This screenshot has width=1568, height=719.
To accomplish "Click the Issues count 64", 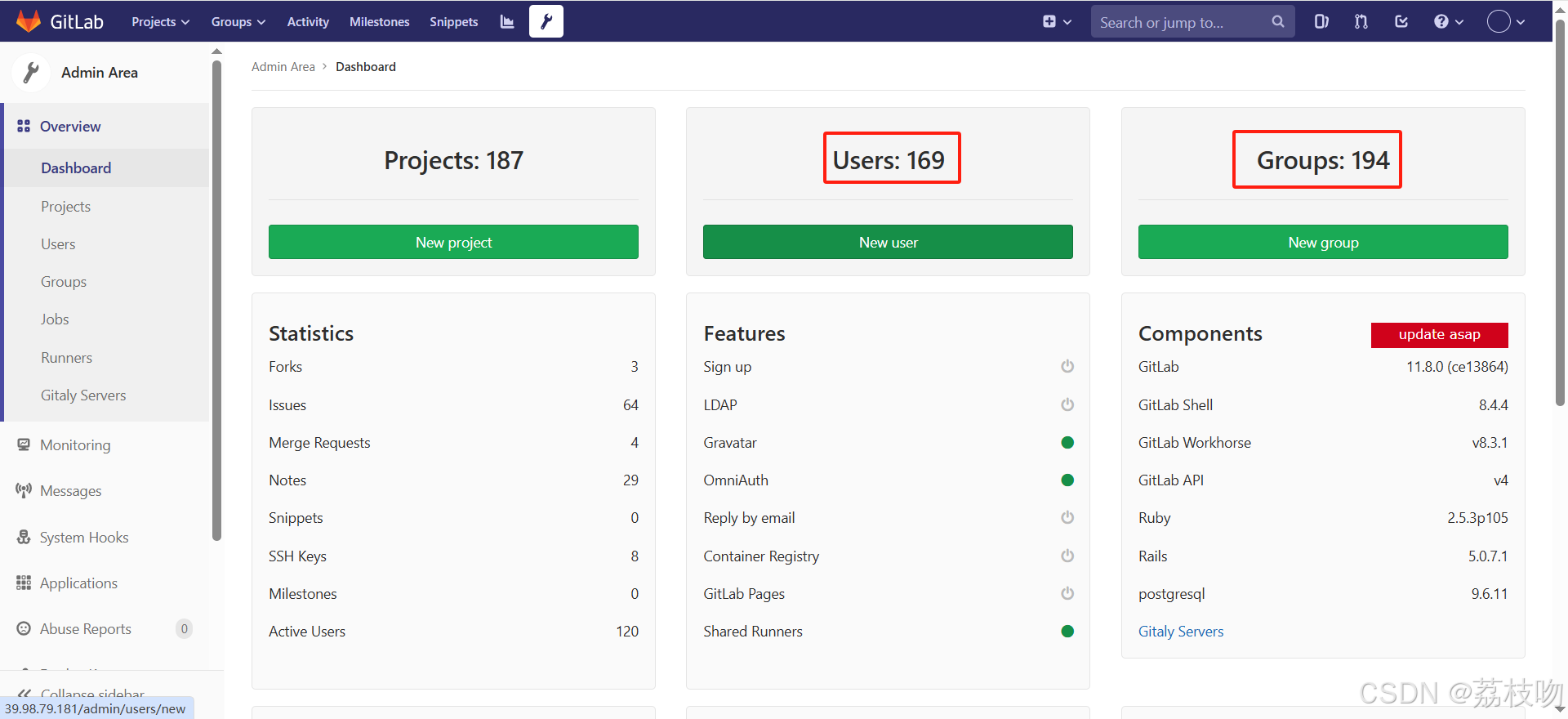I will tap(630, 405).
